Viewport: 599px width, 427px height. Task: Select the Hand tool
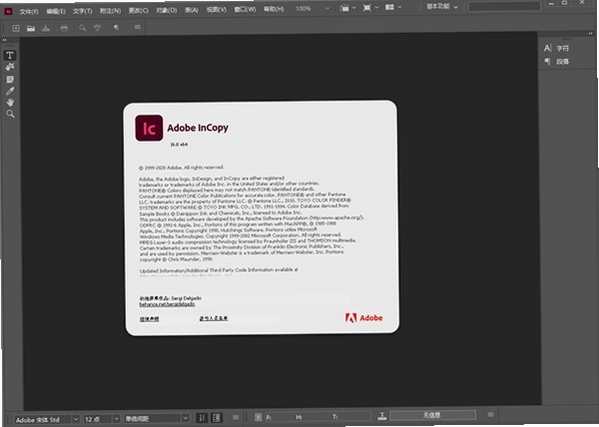tap(10, 102)
